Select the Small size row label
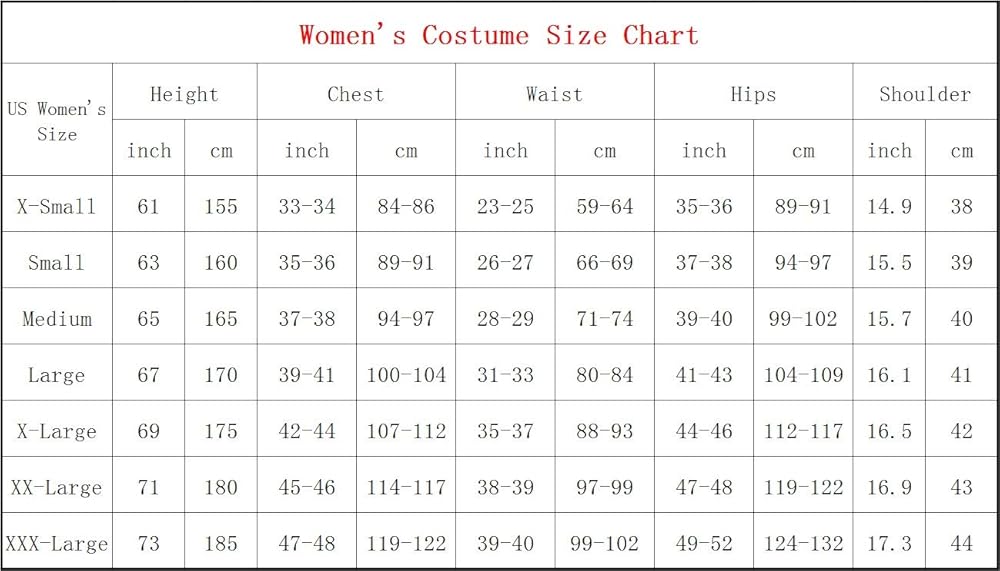 (x=57, y=263)
